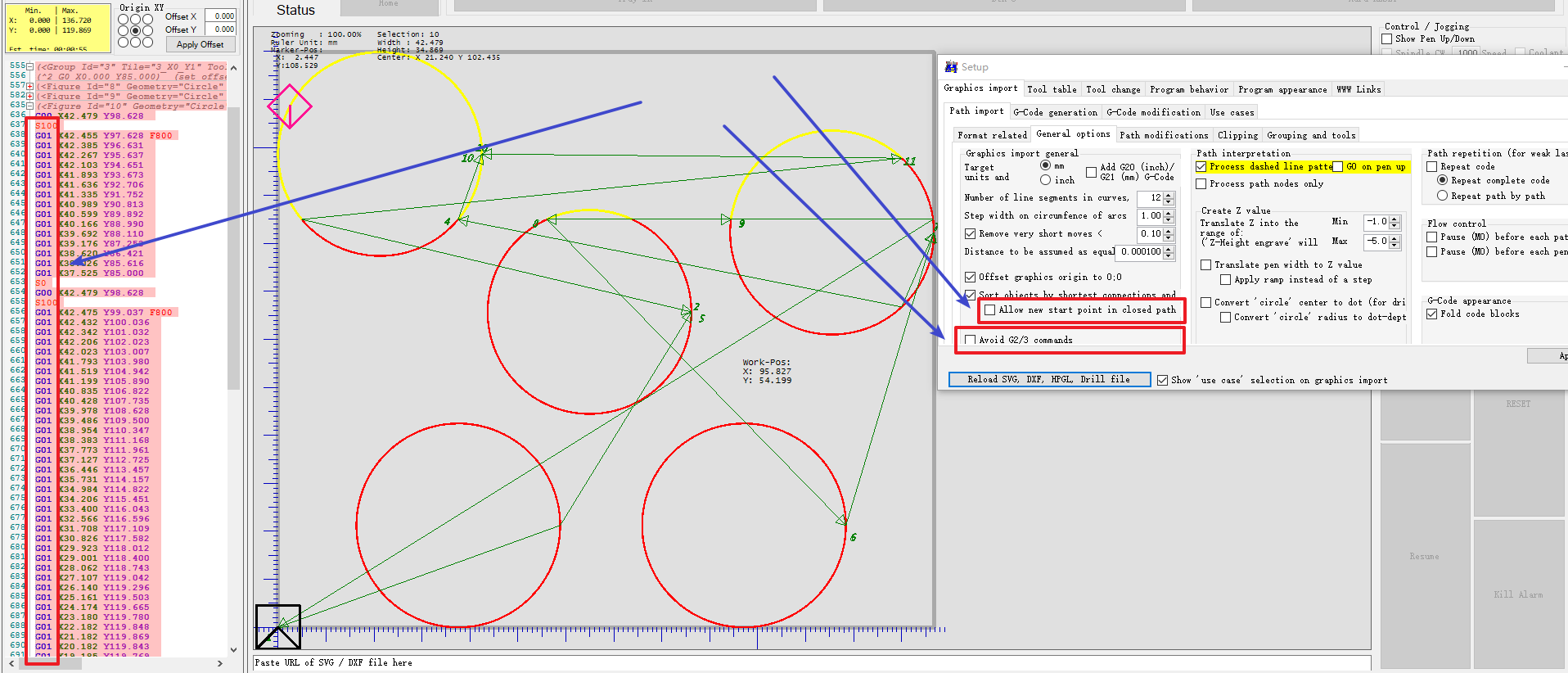Click the code editor vertical scrollbar thumb
The image size is (1568, 673).
coord(233,246)
